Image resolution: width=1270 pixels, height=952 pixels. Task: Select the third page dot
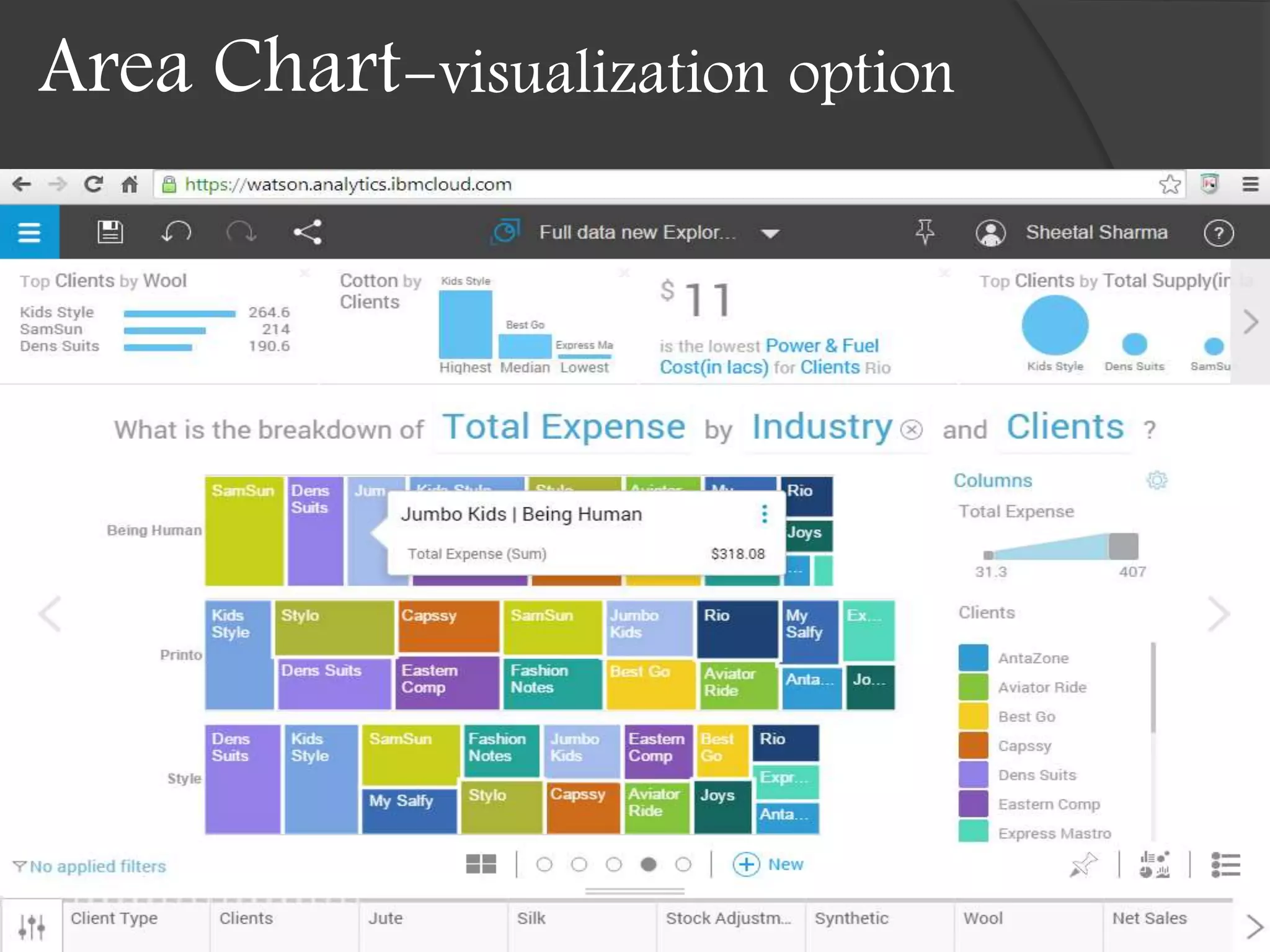[x=613, y=865]
